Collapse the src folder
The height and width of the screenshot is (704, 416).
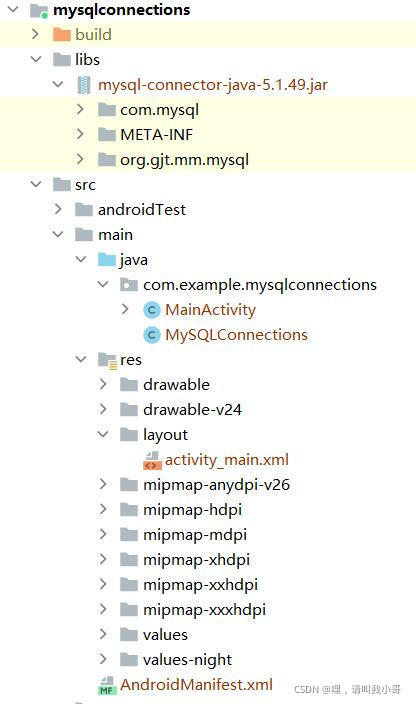[35, 184]
